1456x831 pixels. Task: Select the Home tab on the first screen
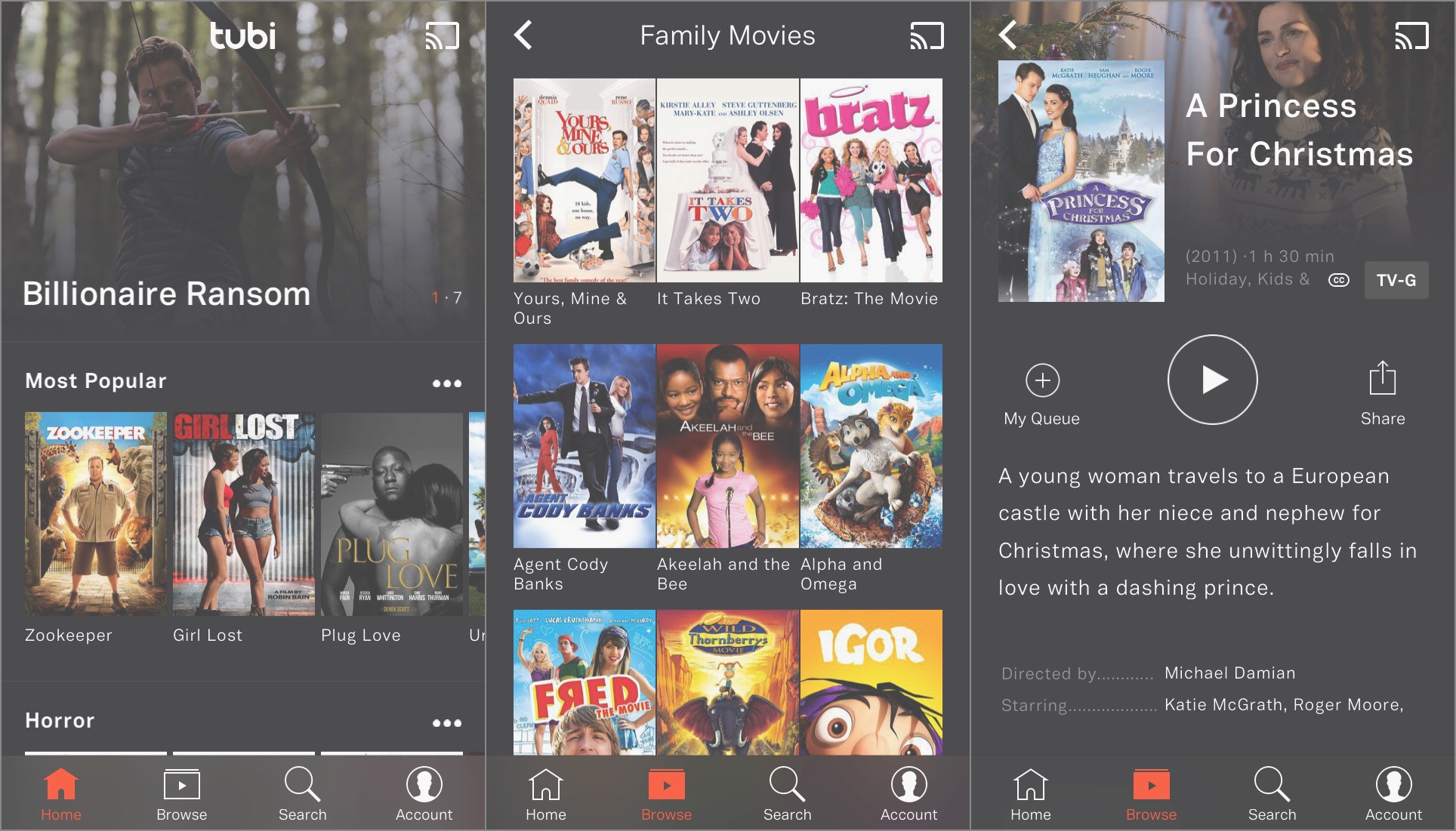pos(61,795)
